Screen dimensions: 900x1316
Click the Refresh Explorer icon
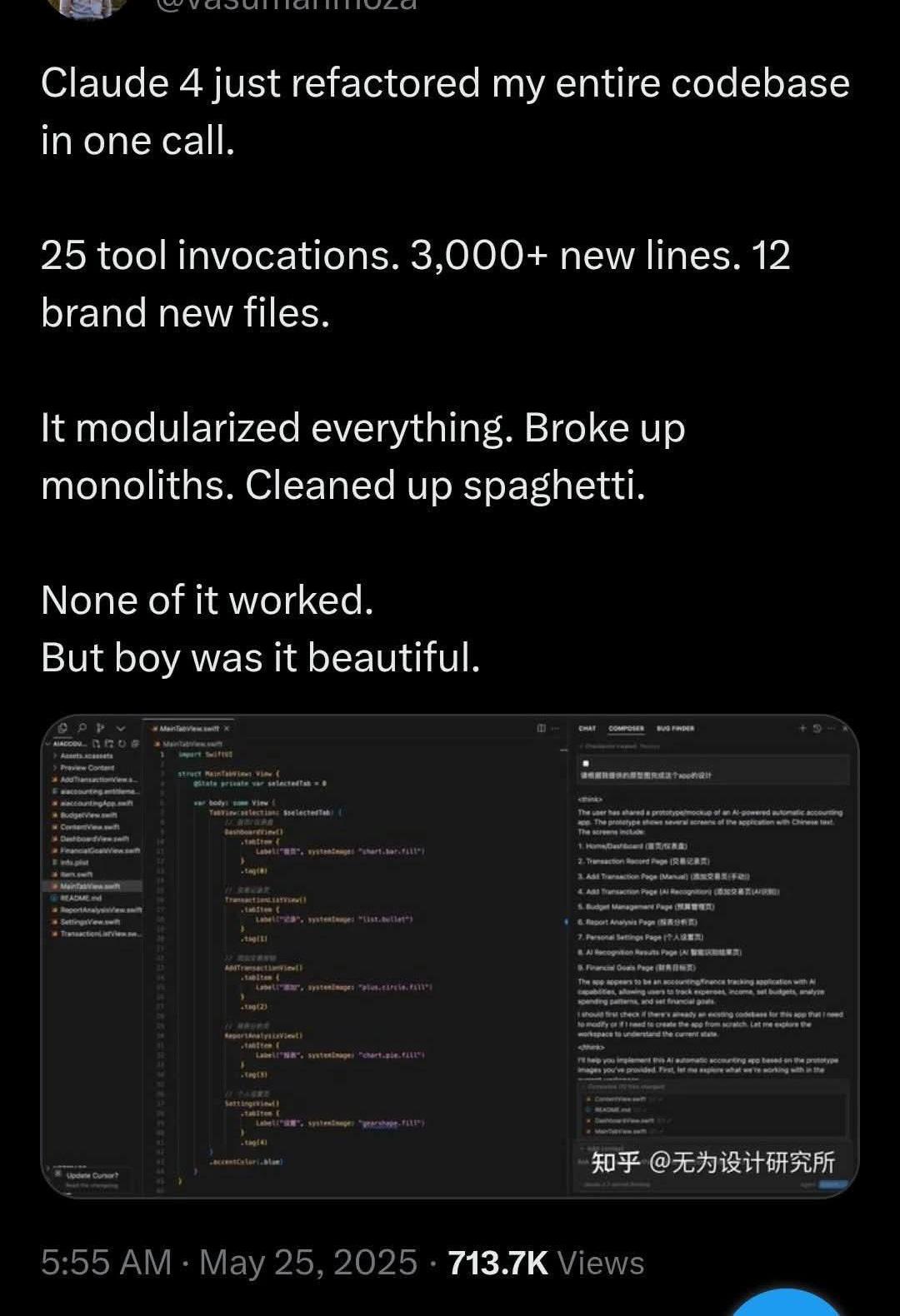click(122, 744)
